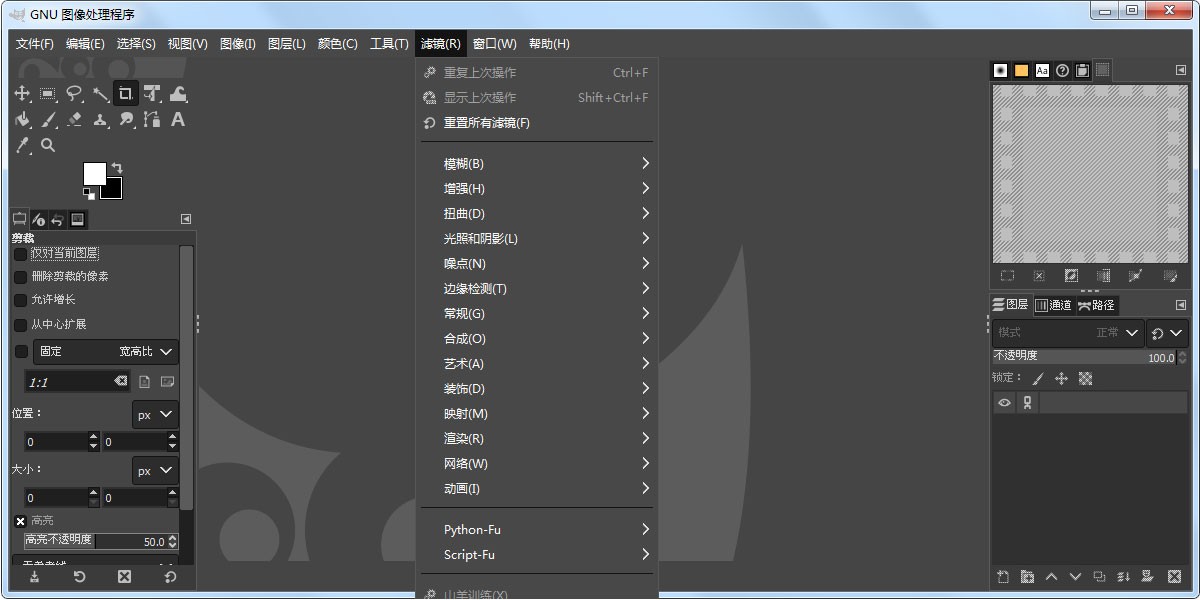Activate the Text tool
This screenshot has height=600, width=1200.
coord(176,119)
